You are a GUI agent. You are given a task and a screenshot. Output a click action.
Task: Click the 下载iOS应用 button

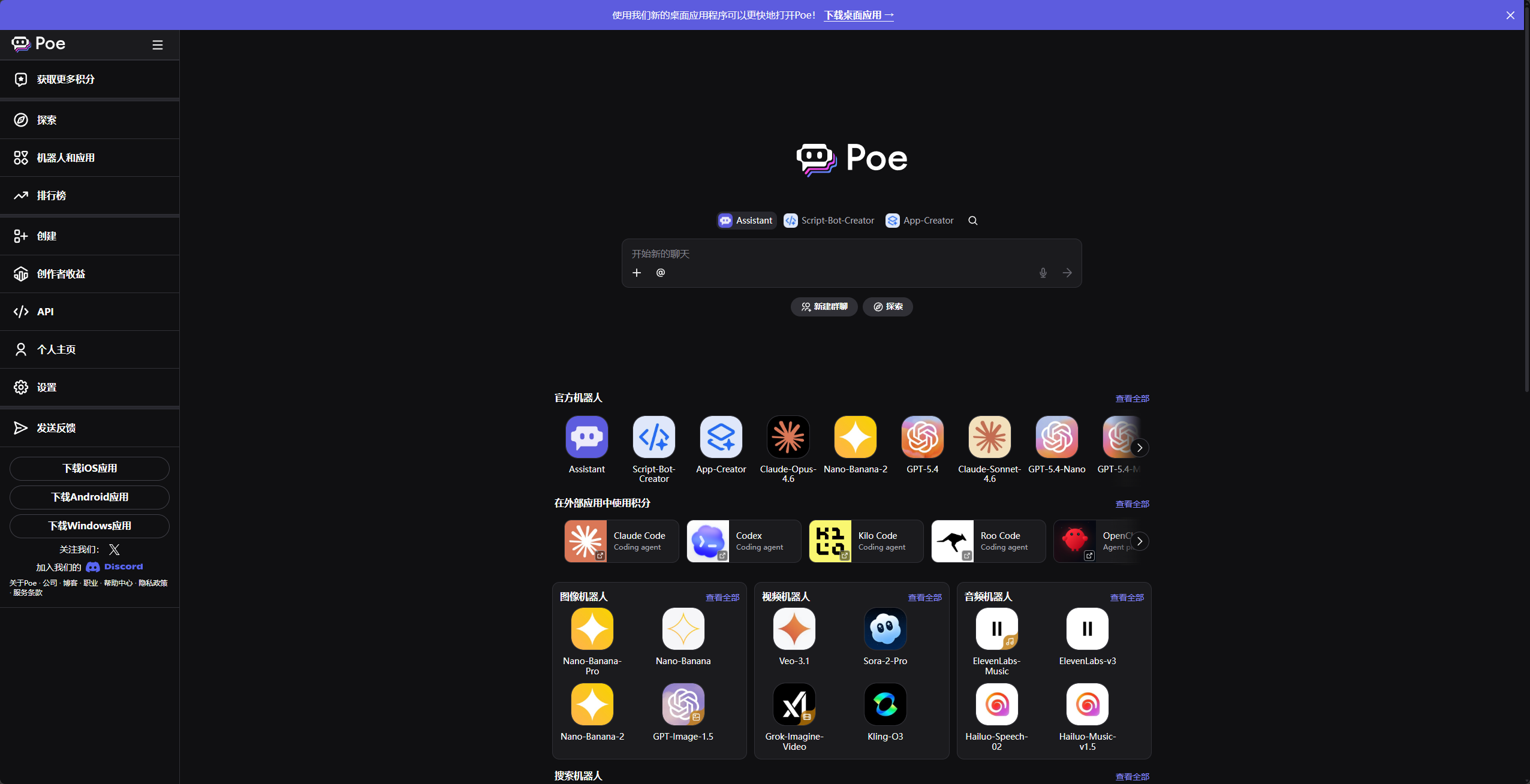point(89,469)
